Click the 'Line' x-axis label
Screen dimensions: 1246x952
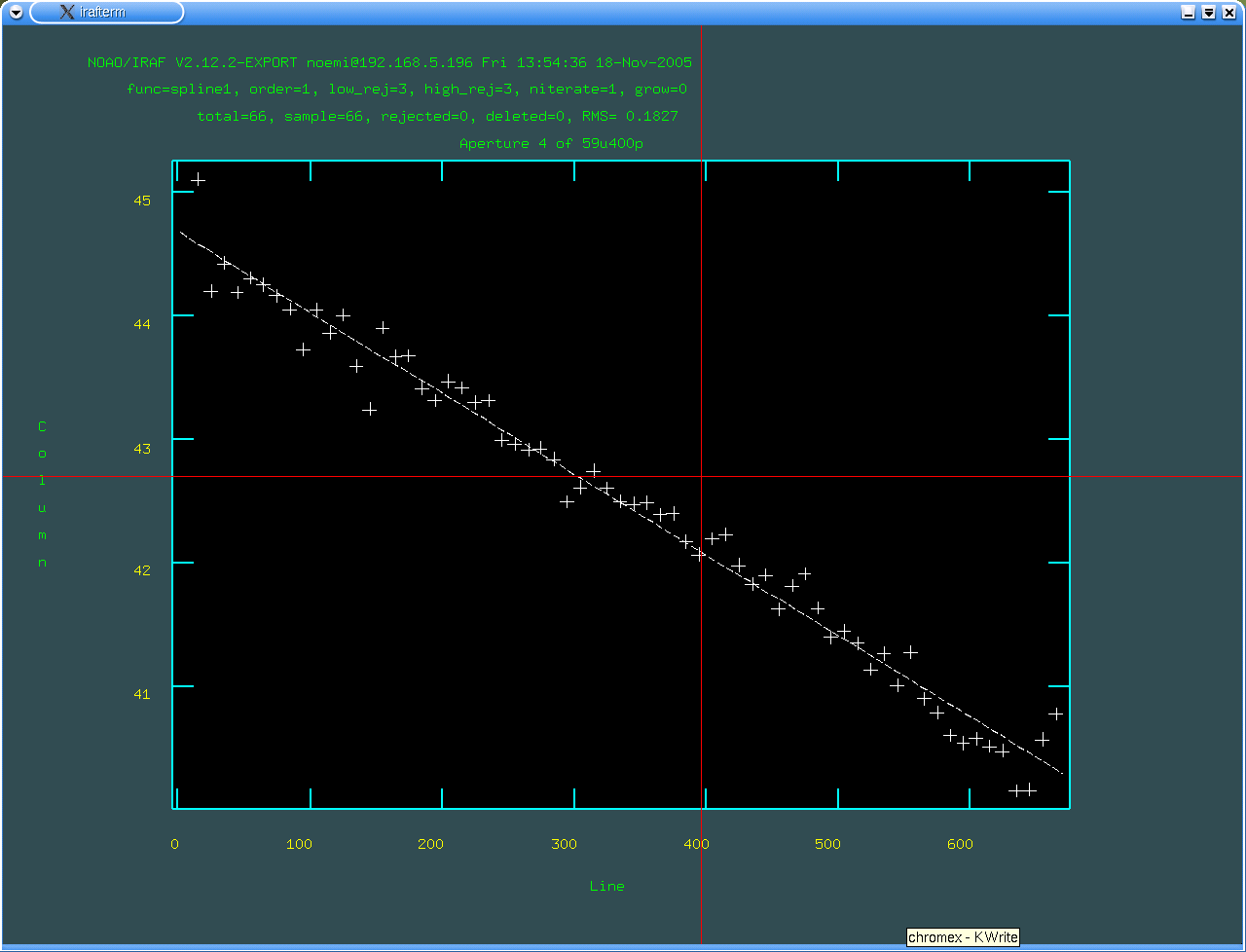coord(606,887)
